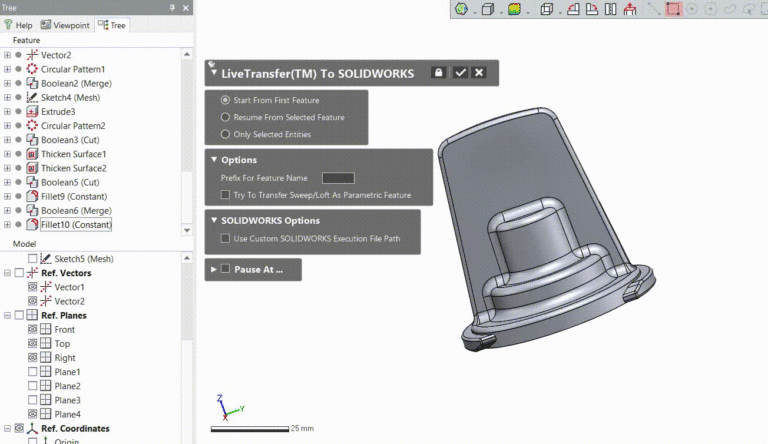Viewport: 768px width, 444px height.
Task: Select Sketch4 (Mesh) in feature tree
Action: tap(71, 98)
